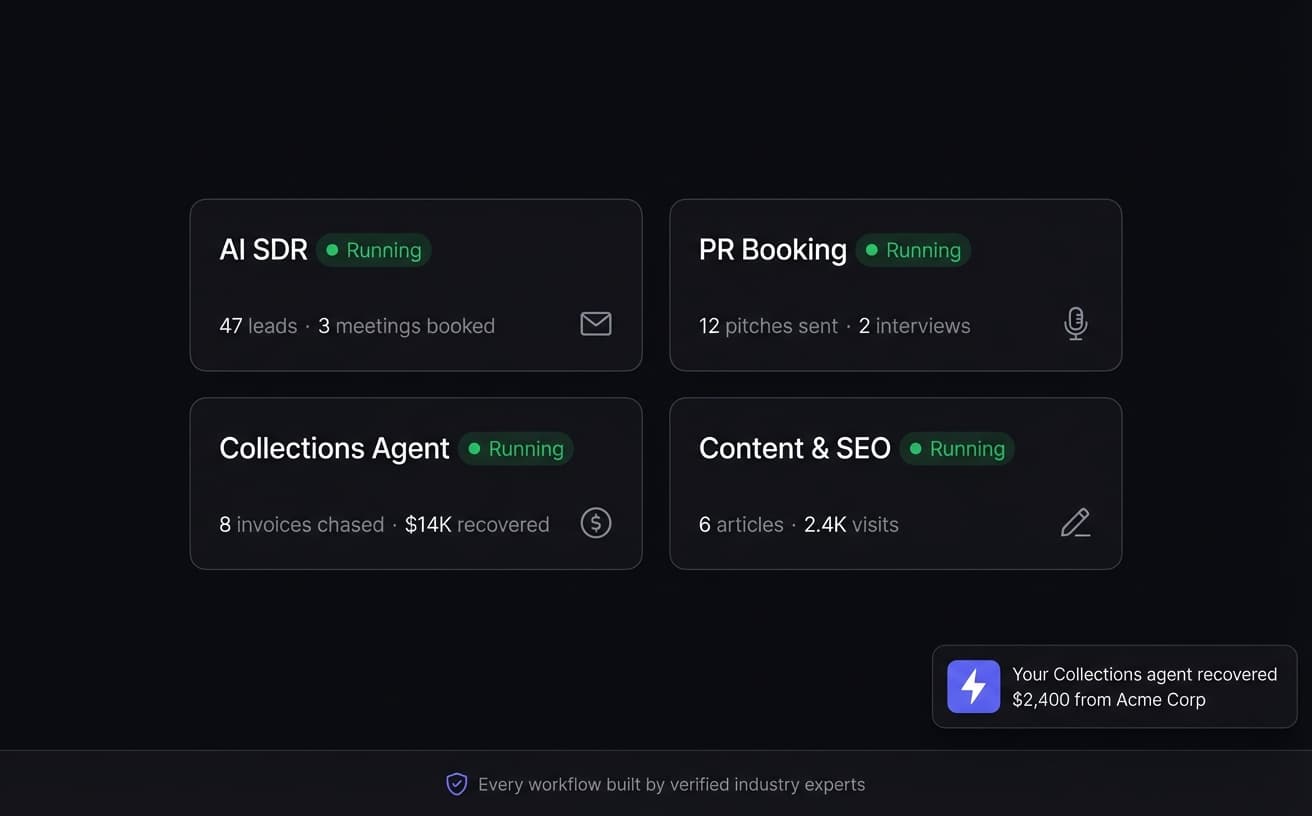Viewport: 1312px width, 816px height.
Task: Expand the PR Booking card for details
Action: click(x=896, y=285)
